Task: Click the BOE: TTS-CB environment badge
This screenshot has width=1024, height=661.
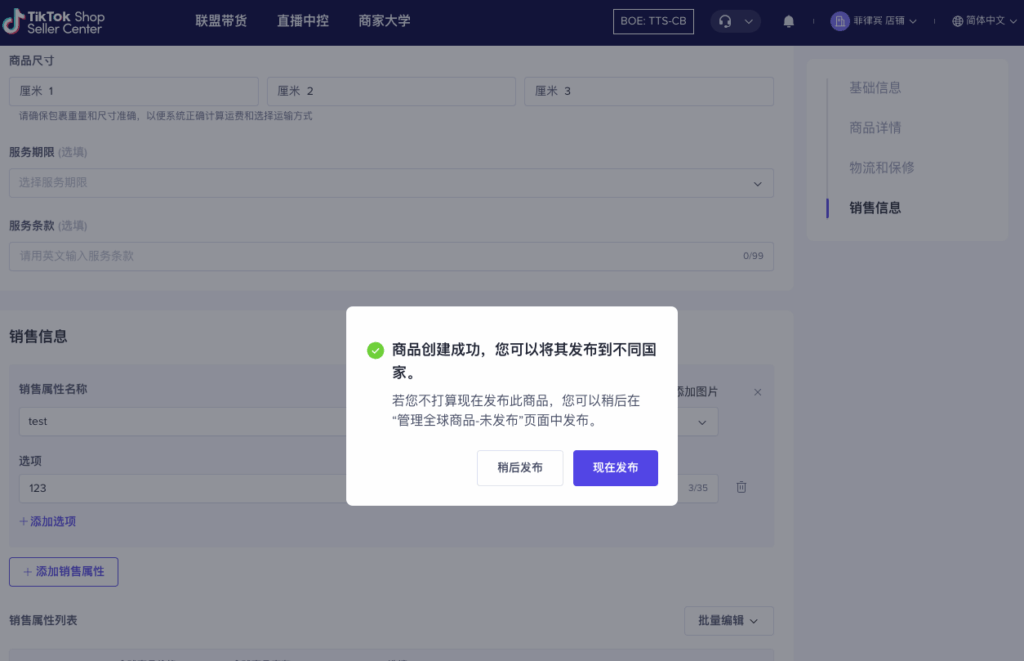Action: 653,20
